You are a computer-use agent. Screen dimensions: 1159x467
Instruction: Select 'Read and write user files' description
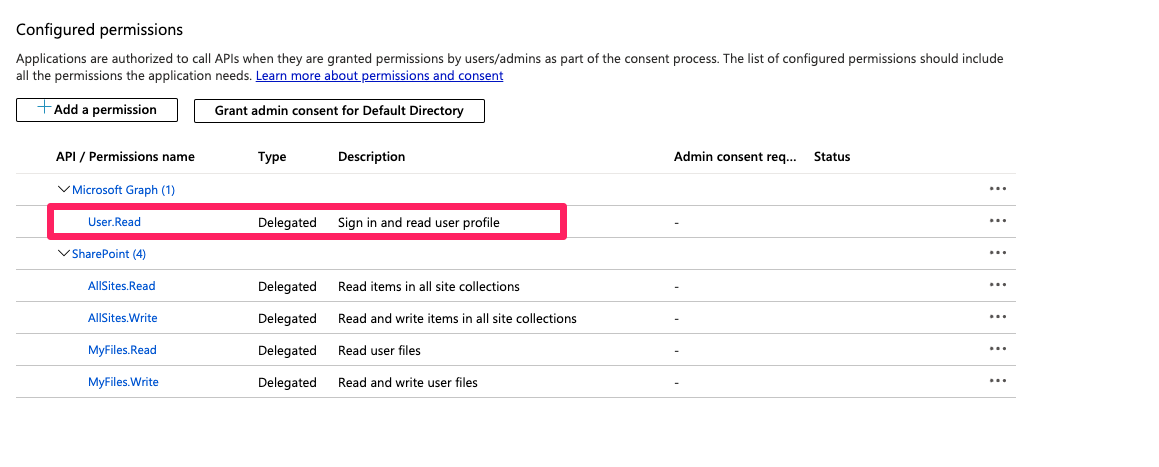[x=408, y=383]
